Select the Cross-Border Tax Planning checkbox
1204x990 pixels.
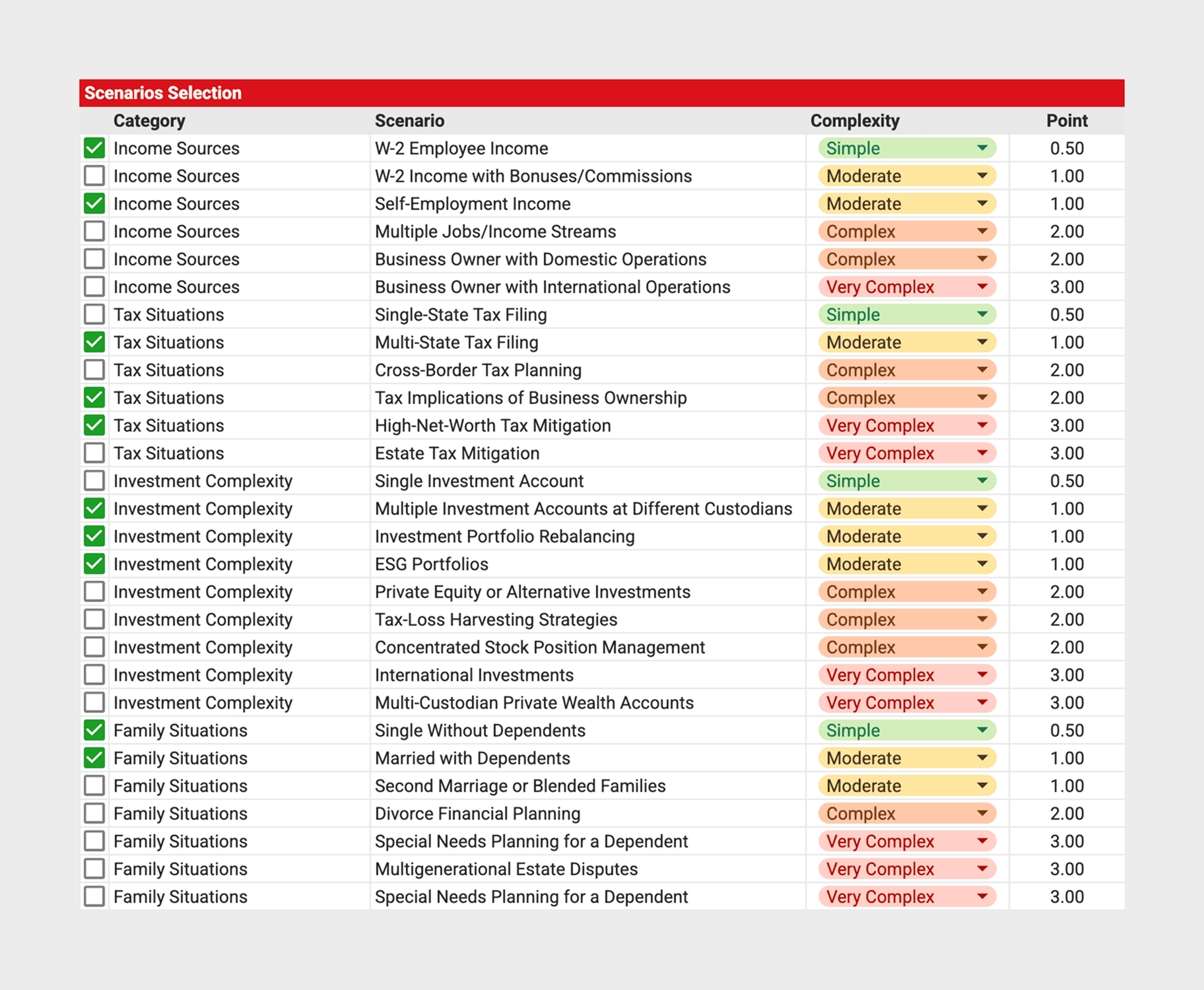94,370
